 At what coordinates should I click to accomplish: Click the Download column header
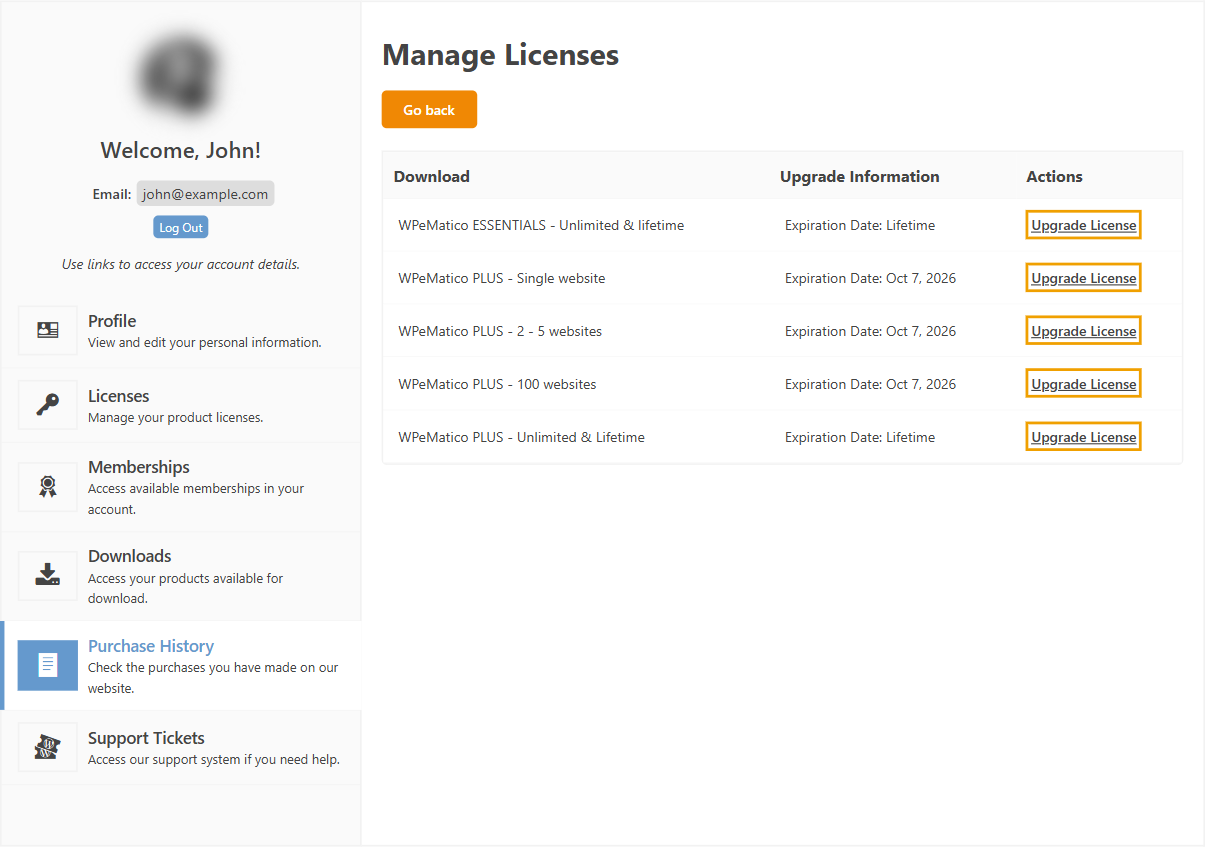pos(431,176)
